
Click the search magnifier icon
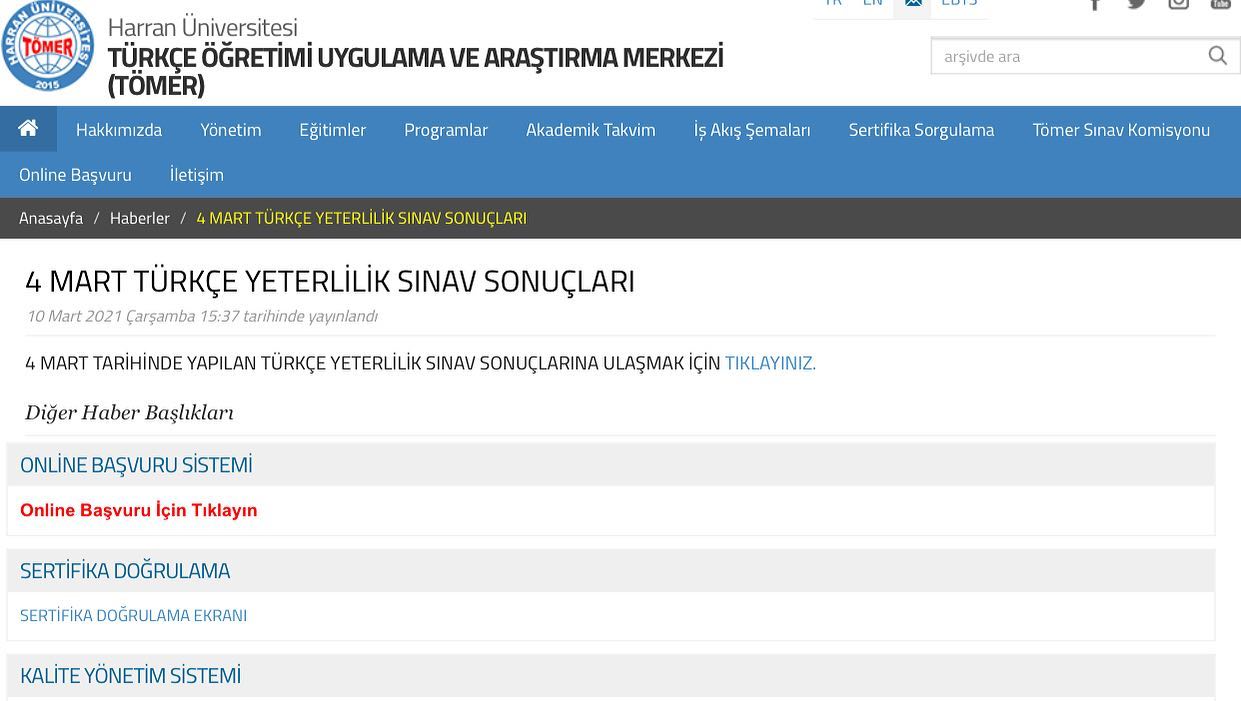1217,56
